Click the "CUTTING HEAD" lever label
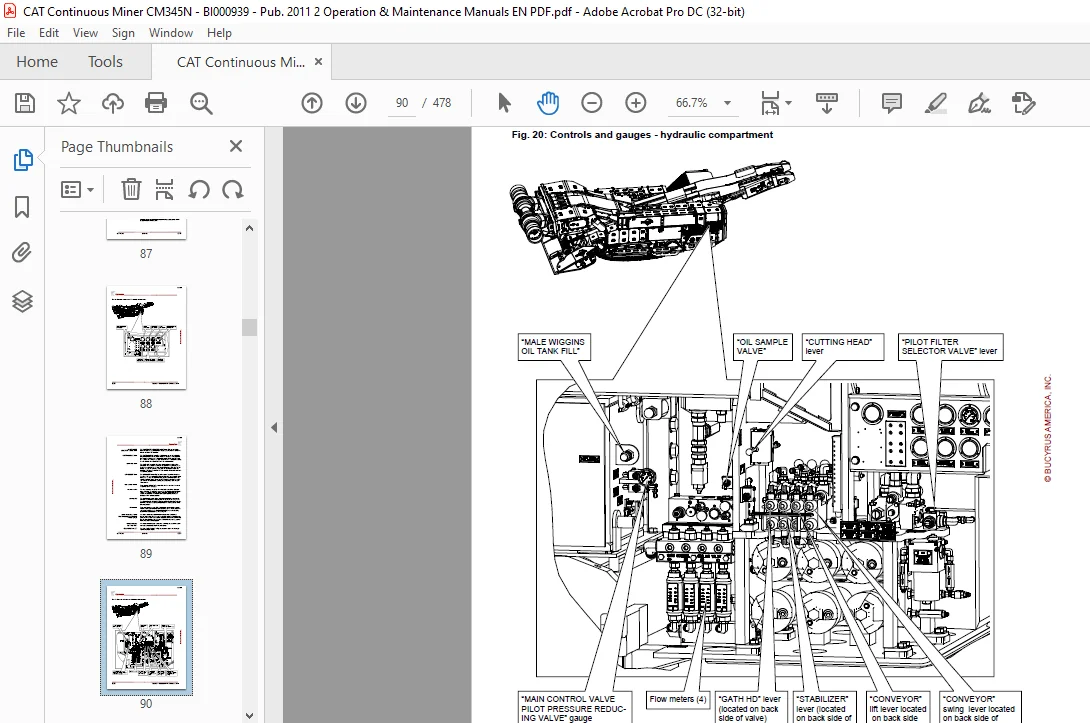 coord(842,346)
